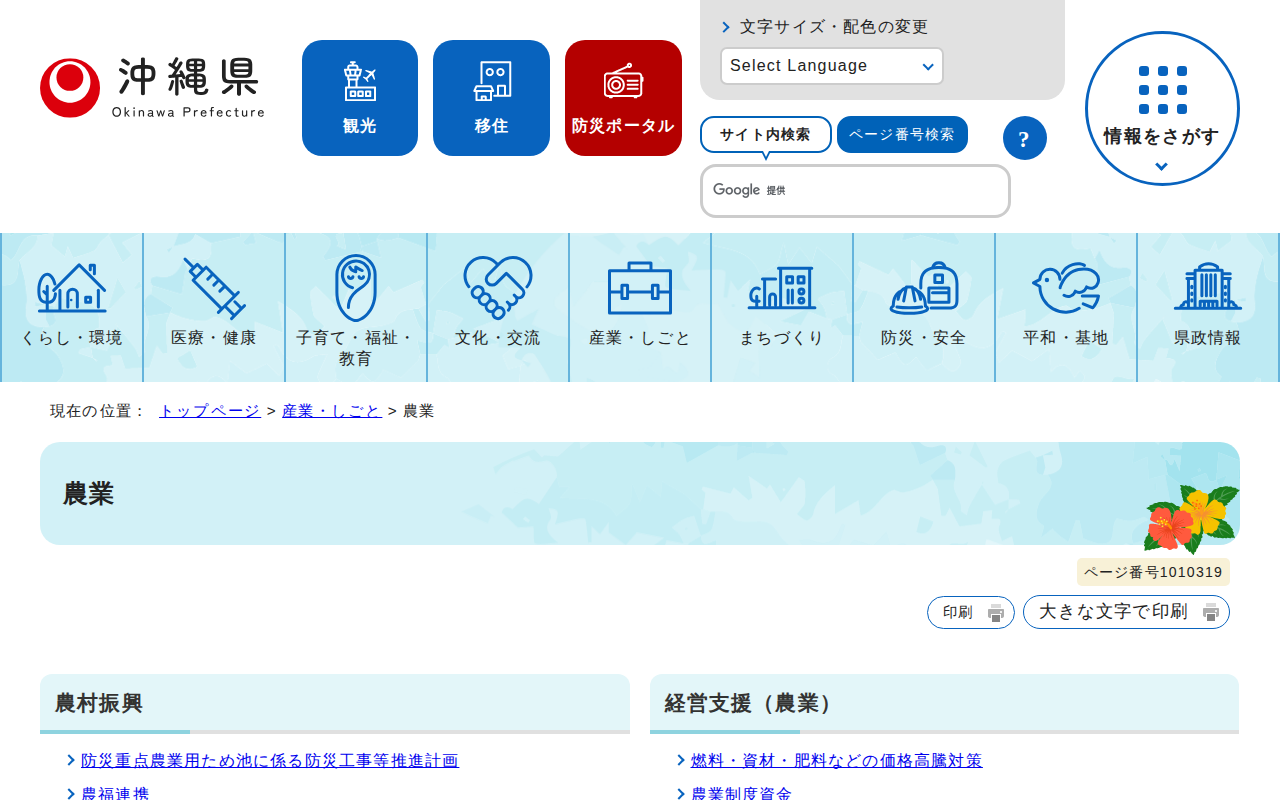Click the 大きな文字で印刷 button
The image size is (1280, 800).
1125,612
